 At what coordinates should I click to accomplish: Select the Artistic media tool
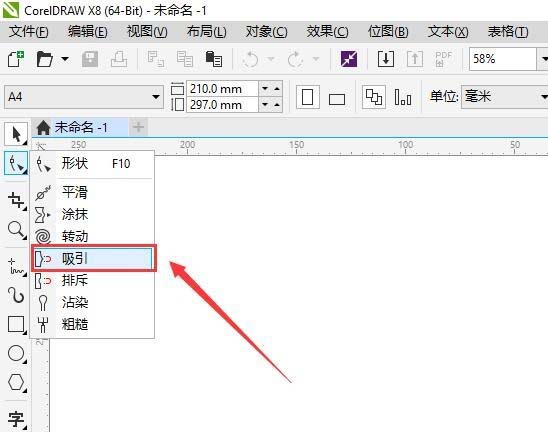click(16, 295)
